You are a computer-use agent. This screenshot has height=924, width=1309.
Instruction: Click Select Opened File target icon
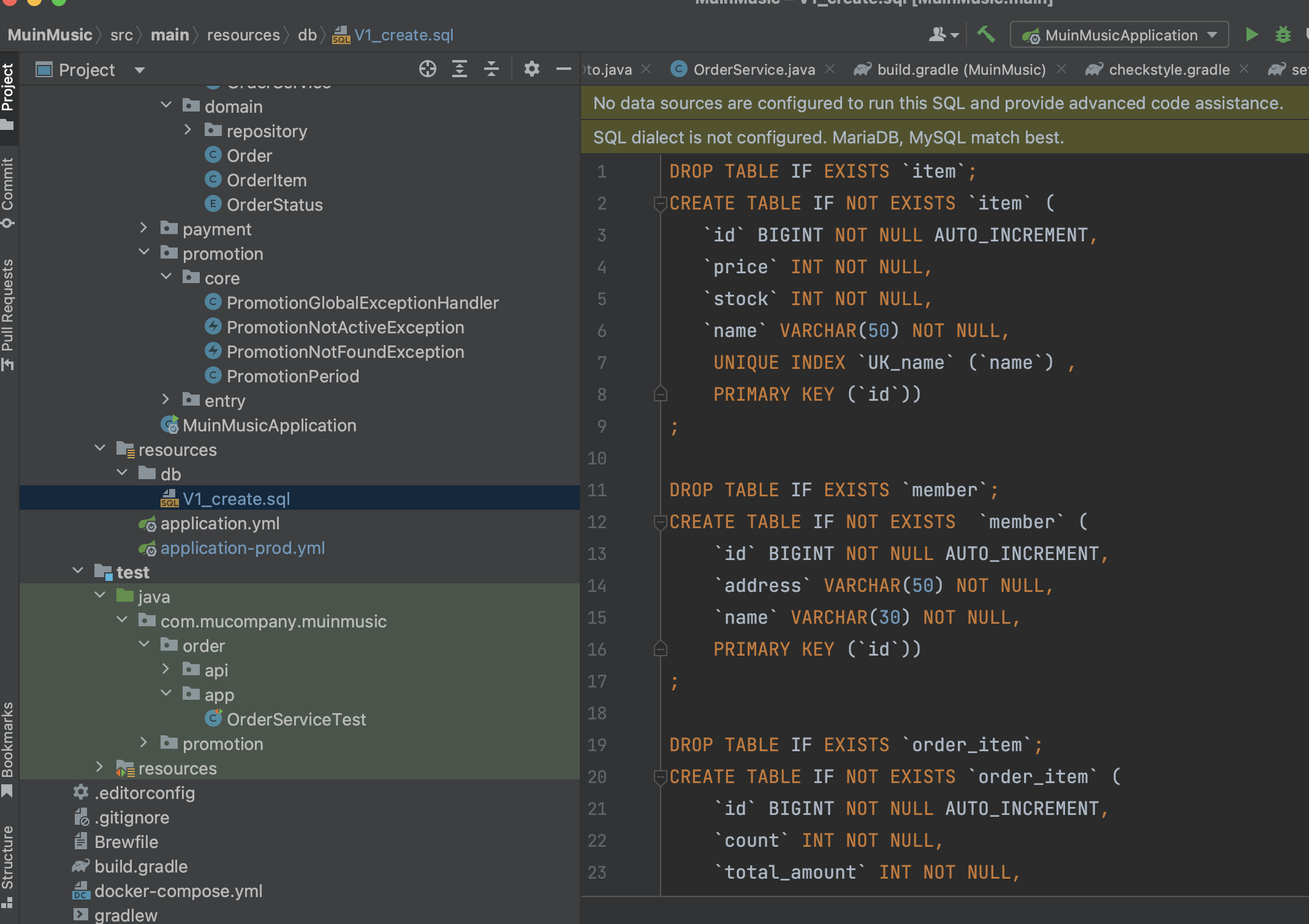[x=427, y=69]
